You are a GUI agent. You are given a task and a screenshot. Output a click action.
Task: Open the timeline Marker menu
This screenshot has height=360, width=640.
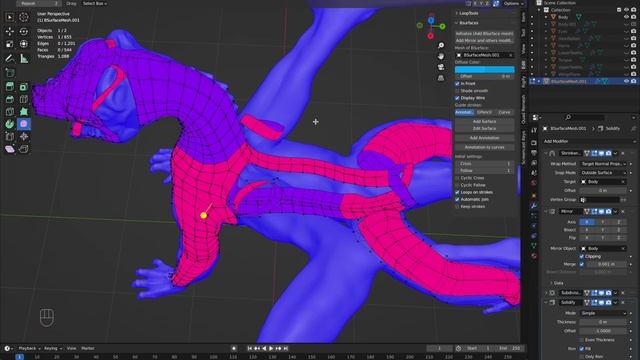88,348
